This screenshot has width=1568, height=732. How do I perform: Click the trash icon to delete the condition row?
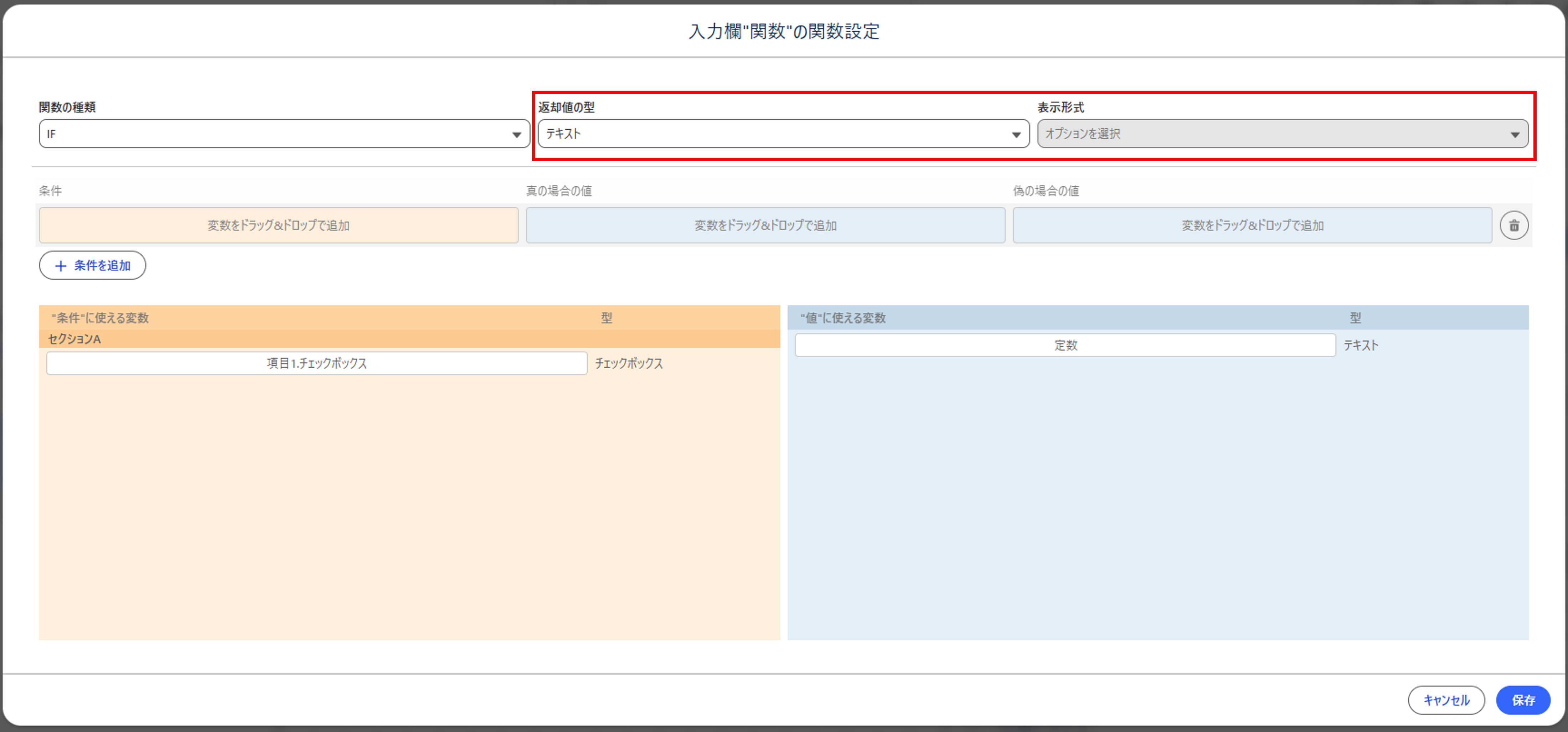1515,225
